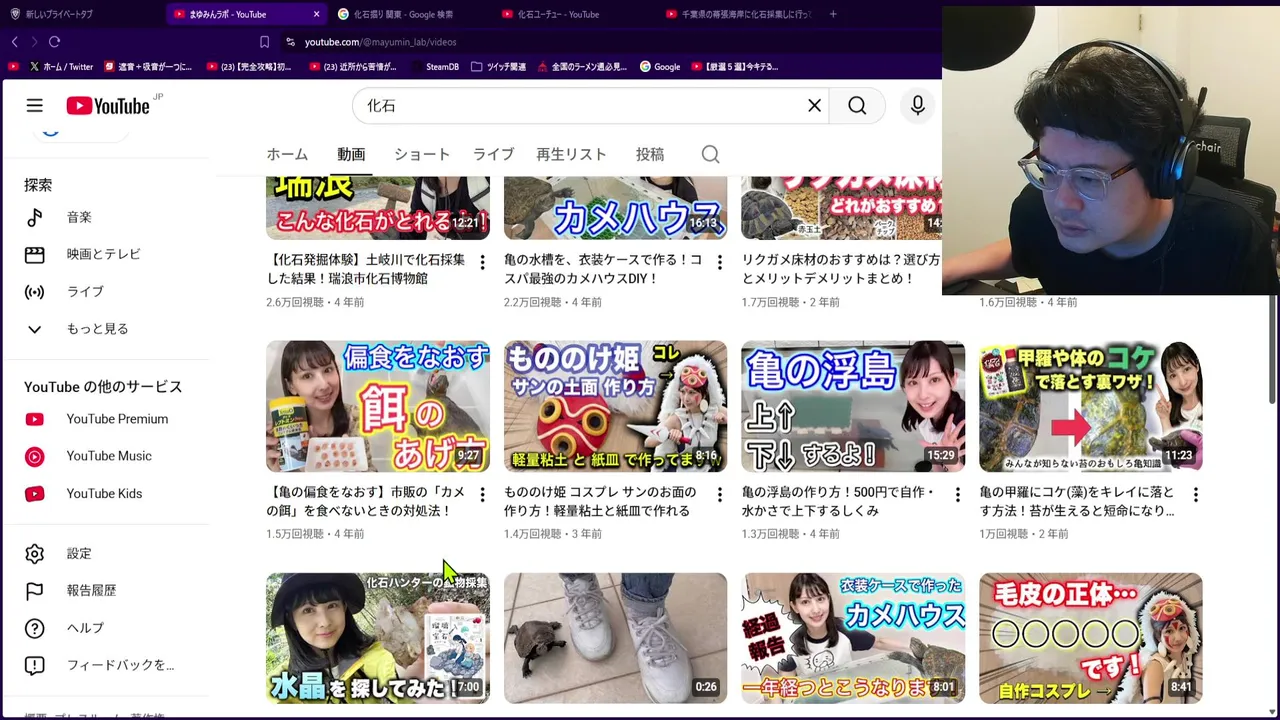
Task: Switch to ライブ channel tab
Action: point(493,155)
